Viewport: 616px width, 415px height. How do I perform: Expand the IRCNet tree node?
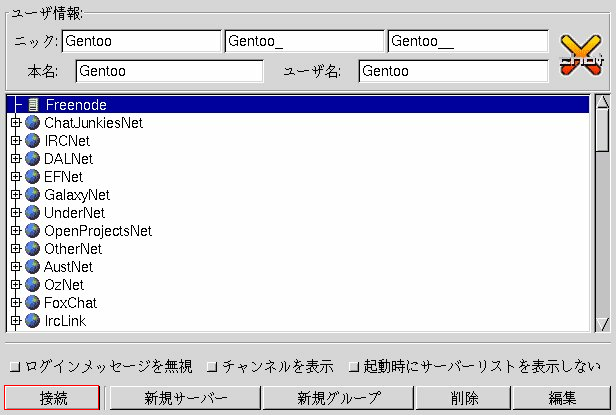[x=15, y=141]
